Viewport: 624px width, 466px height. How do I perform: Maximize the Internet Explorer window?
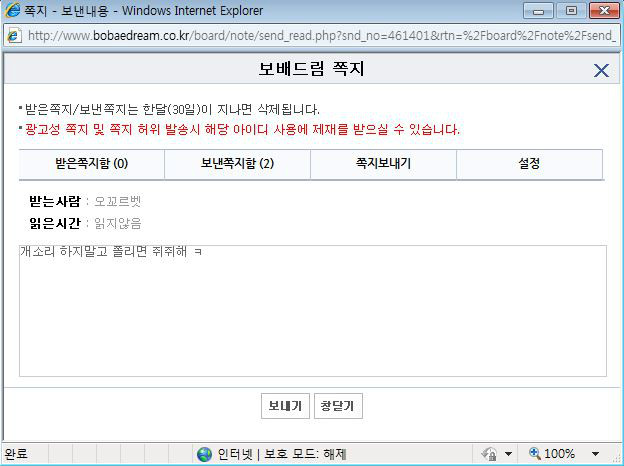(572, 11)
